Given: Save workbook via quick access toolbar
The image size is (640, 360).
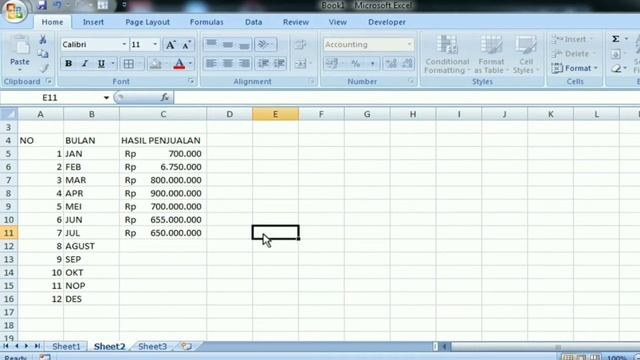Looking at the screenshot, I should click(x=41, y=5).
